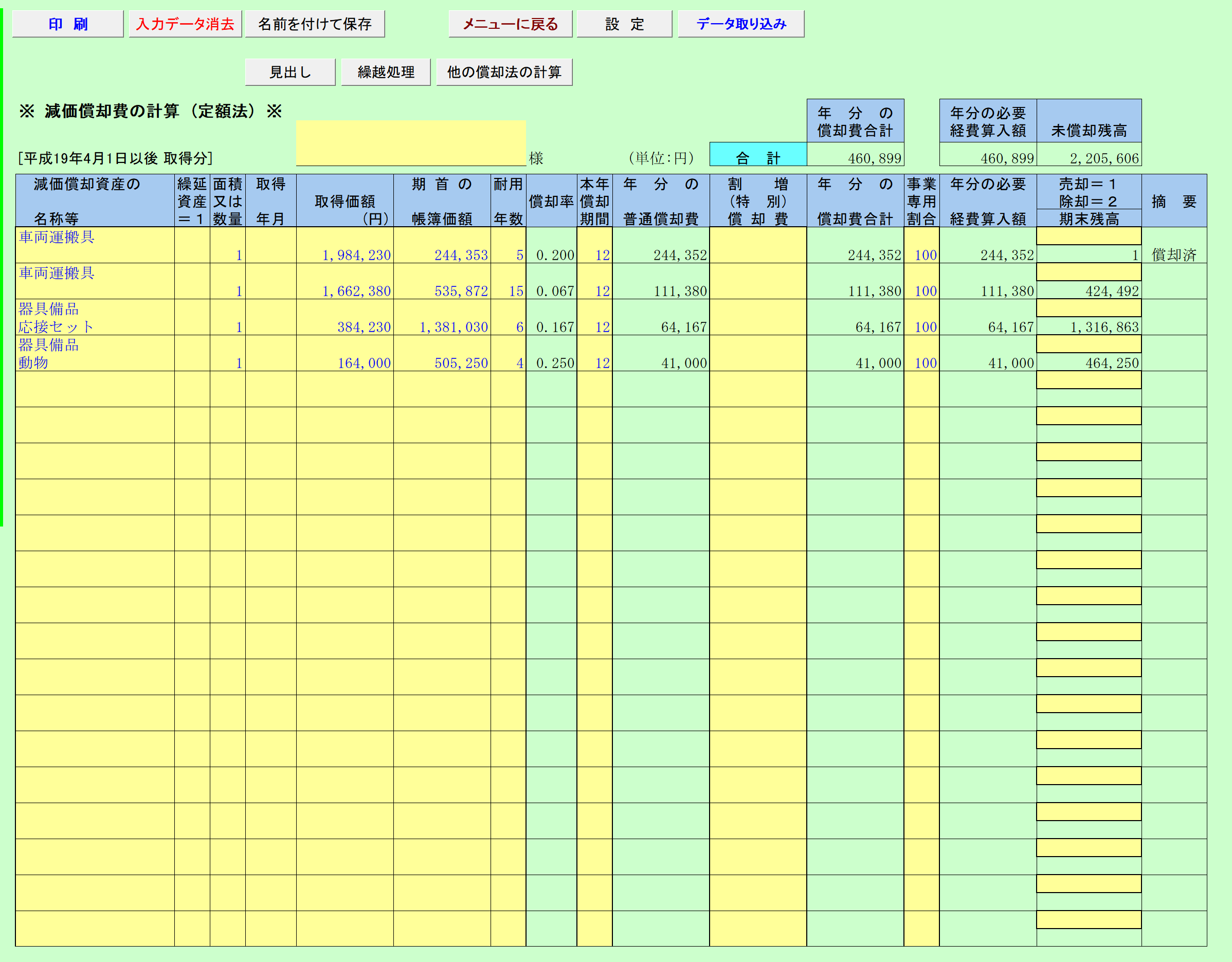The height and width of the screenshot is (962, 1232).
Task: Run 繰越処理 carry-forward button
Action: coord(385,72)
